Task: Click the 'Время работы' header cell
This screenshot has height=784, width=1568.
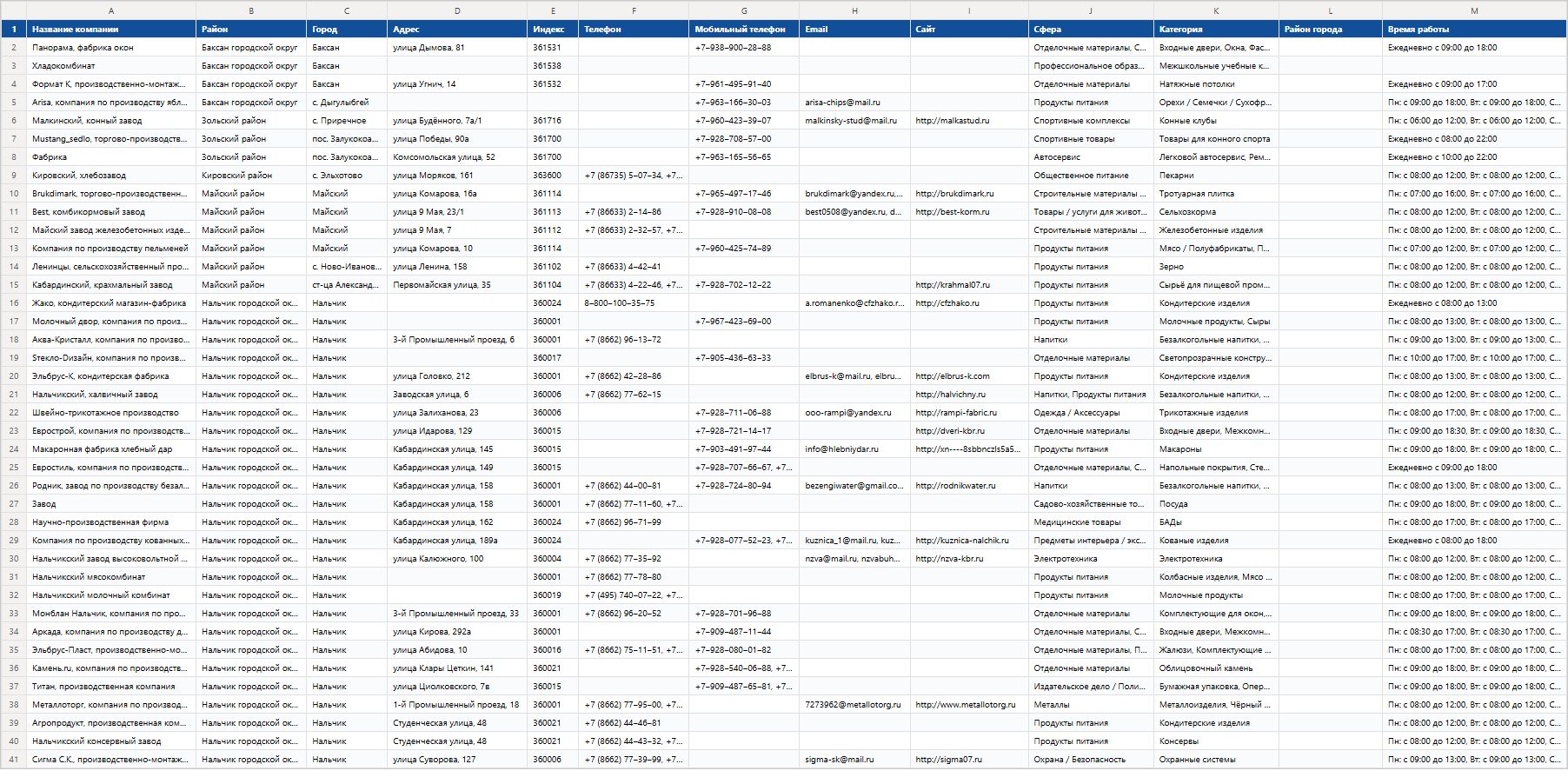Action: tap(1474, 29)
